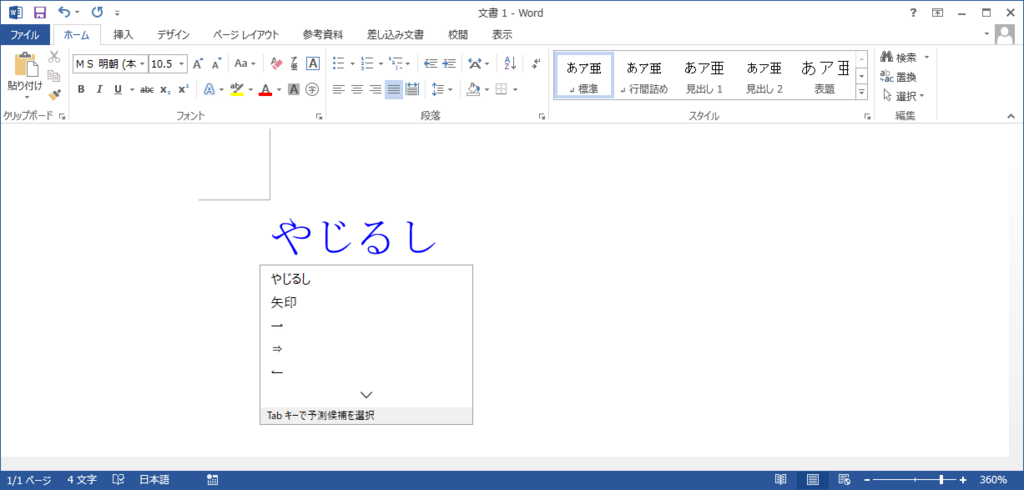Click the Format Painter brush icon
This screenshot has height=490, width=1024.
tap(54, 95)
